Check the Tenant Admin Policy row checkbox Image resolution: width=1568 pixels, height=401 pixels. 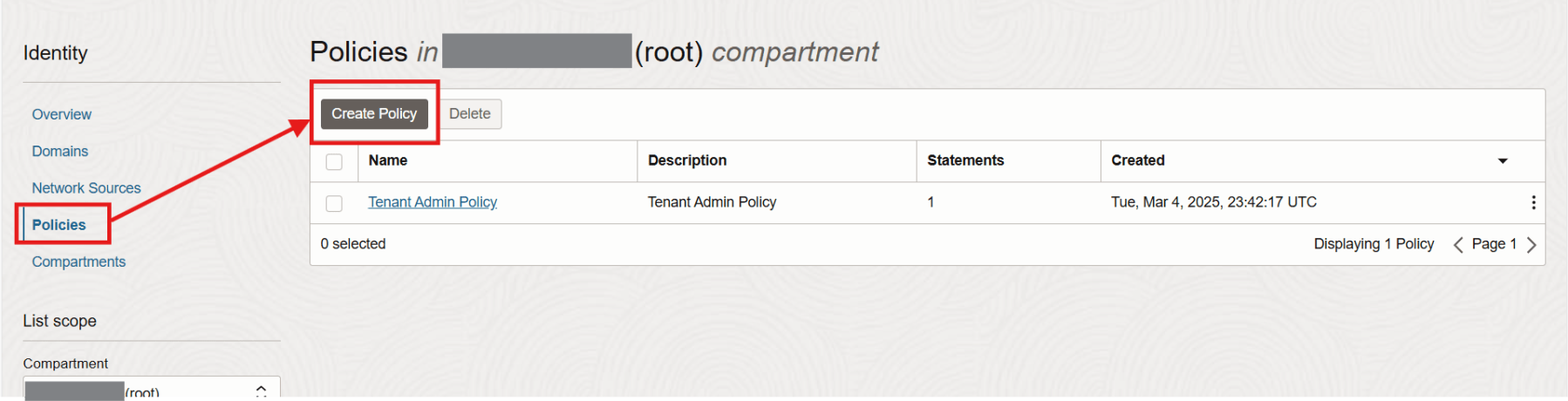pyautogui.click(x=334, y=203)
